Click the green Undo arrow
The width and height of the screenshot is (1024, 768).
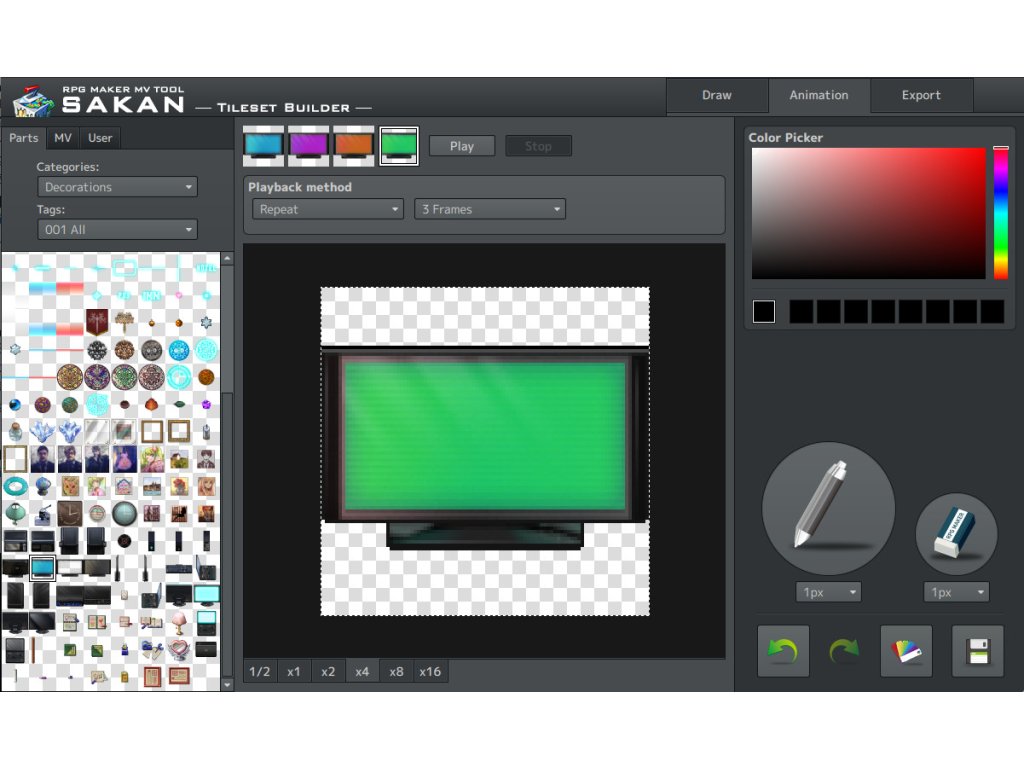783,652
